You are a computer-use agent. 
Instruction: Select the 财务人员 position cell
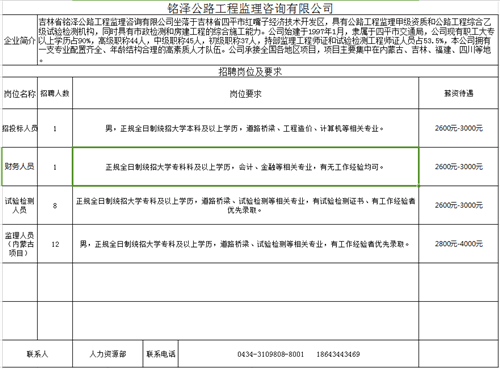20,166
